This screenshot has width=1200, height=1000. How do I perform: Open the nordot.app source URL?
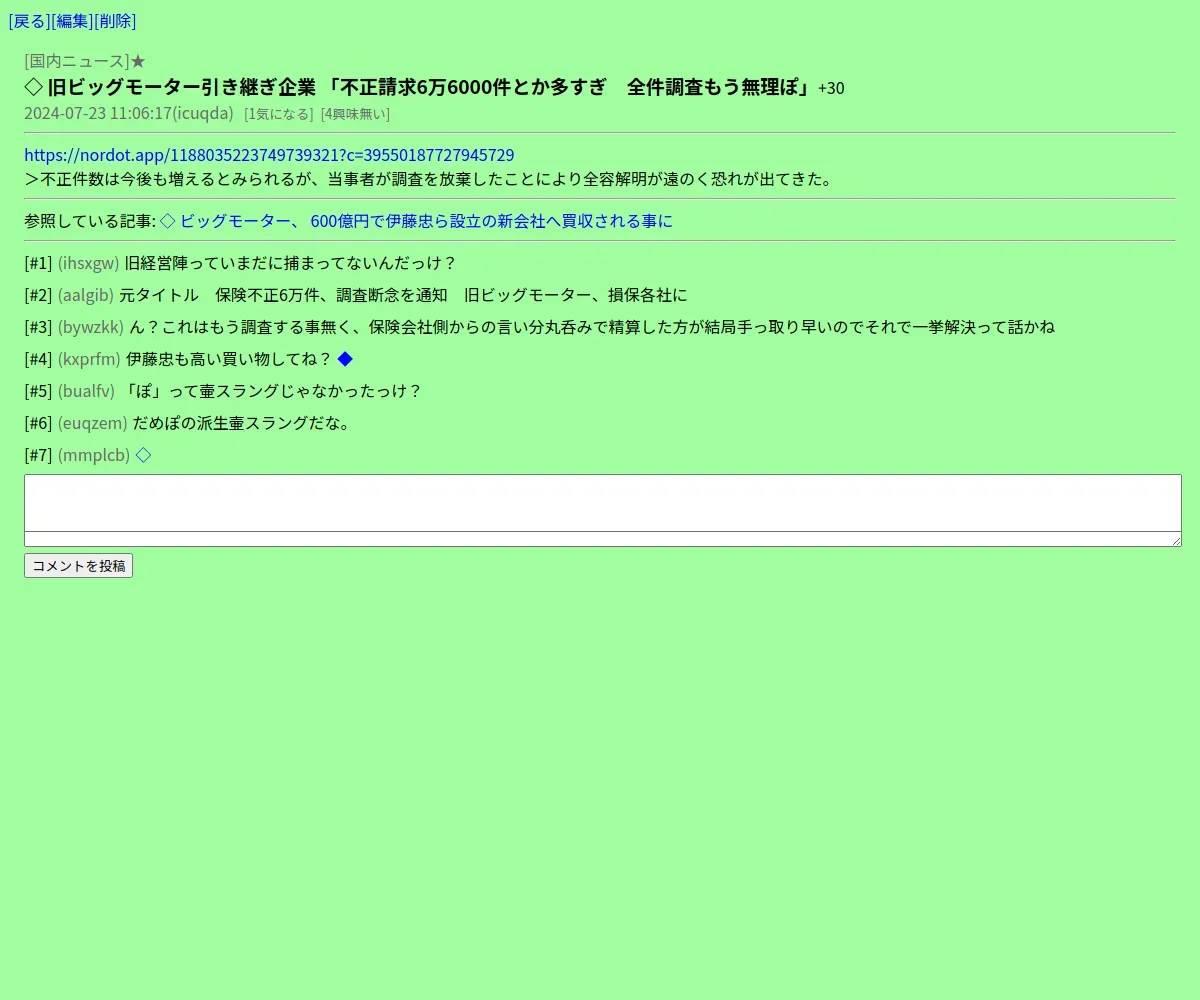pyautogui.click(x=269, y=155)
